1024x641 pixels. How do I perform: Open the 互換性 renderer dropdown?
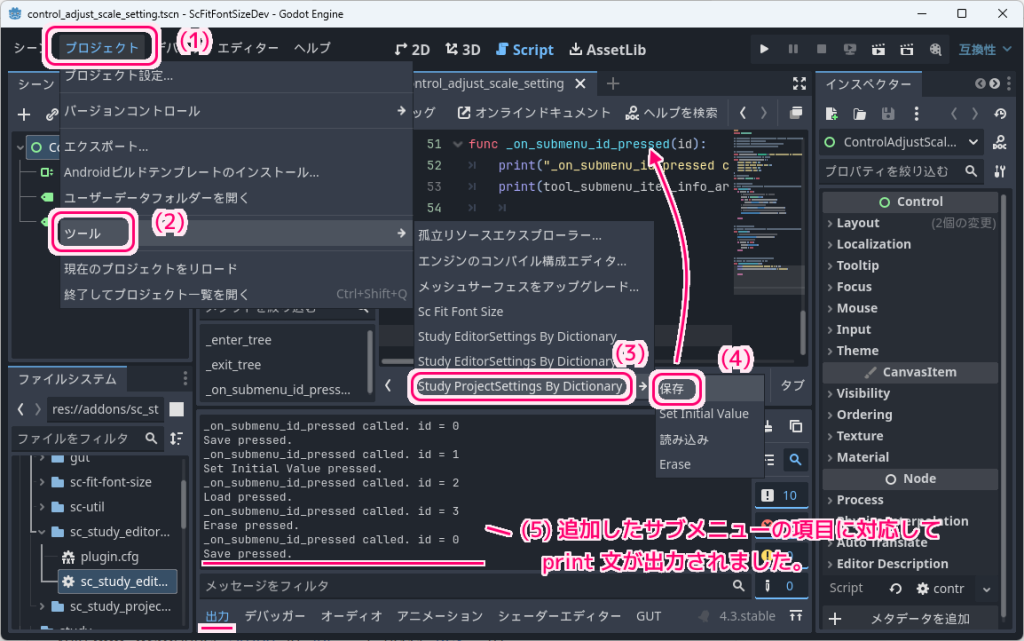(985, 48)
